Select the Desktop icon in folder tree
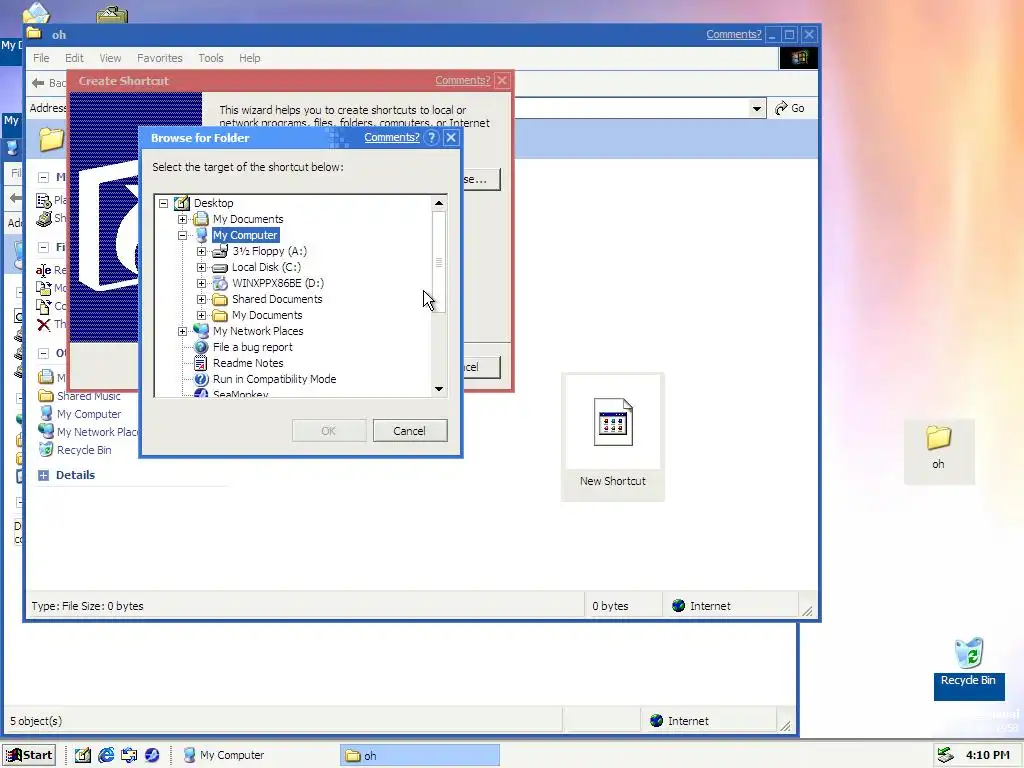This screenshot has height=768, width=1024. pos(182,203)
